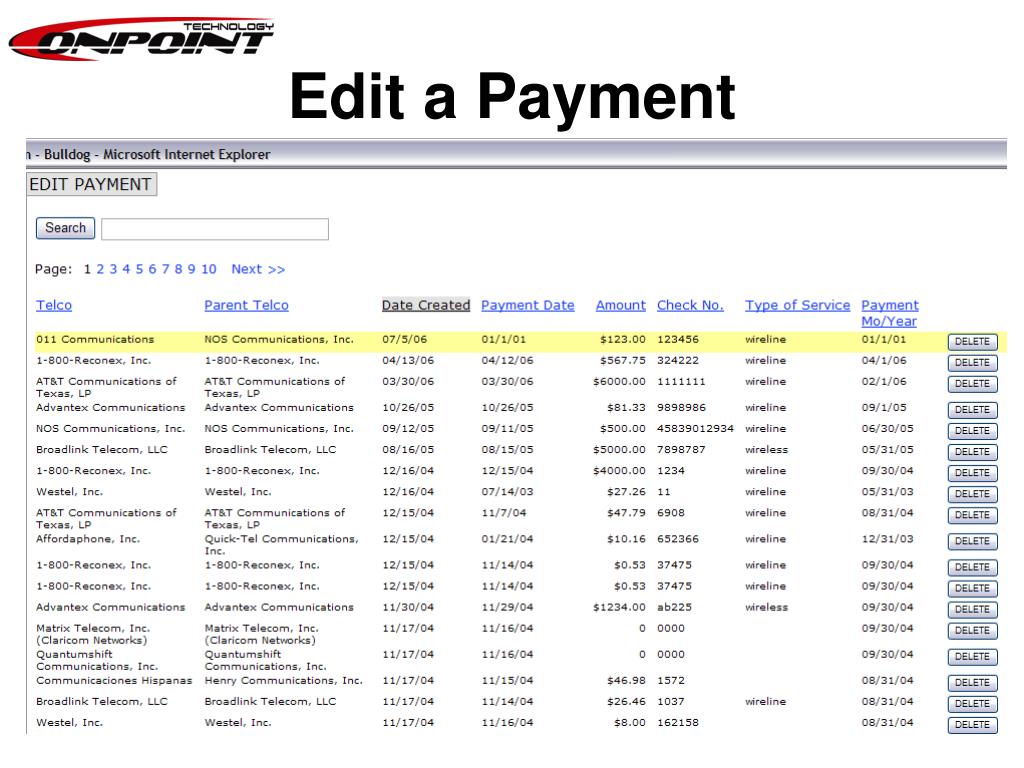Viewport: 1024px width, 768px height.
Task: Go to page 10
Action: [209, 269]
